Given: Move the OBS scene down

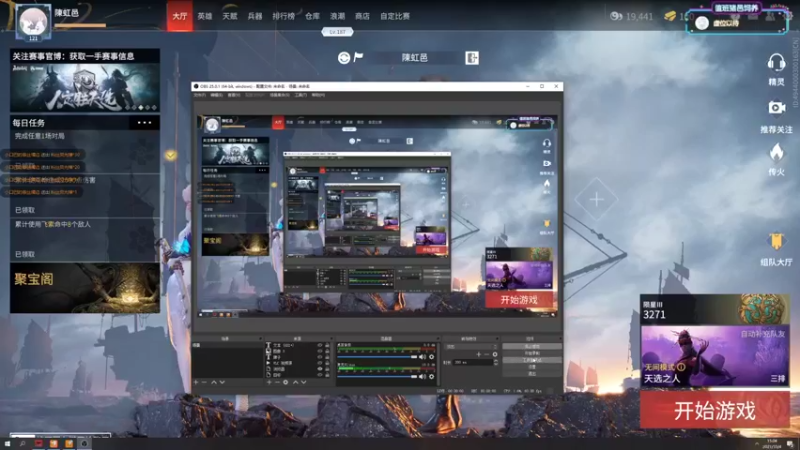Looking at the screenshot, I should tap(222, 382).
